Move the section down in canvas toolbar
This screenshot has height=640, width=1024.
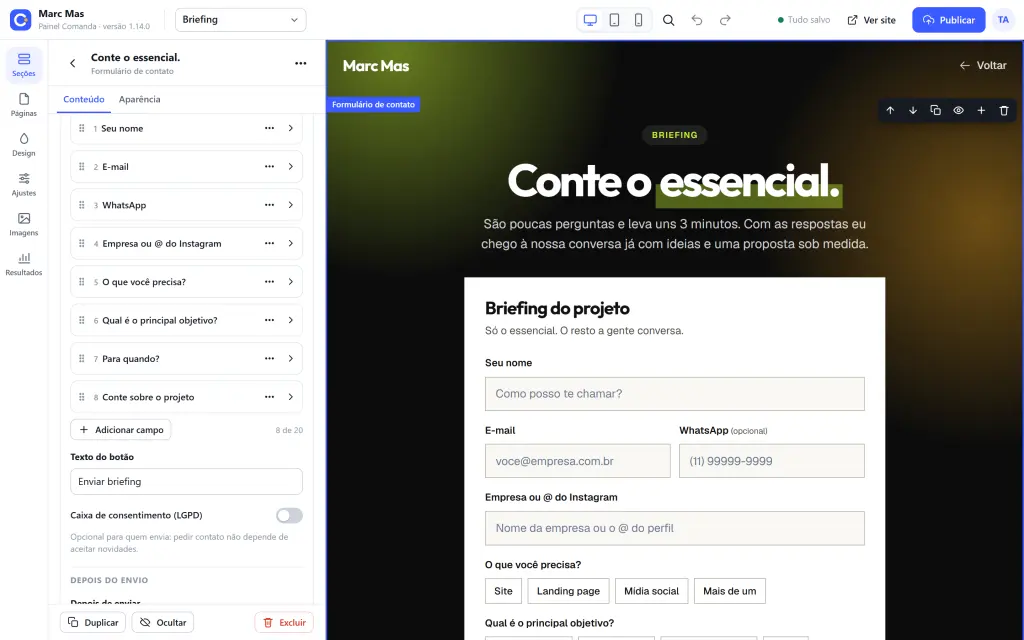[x=913, y=110]
